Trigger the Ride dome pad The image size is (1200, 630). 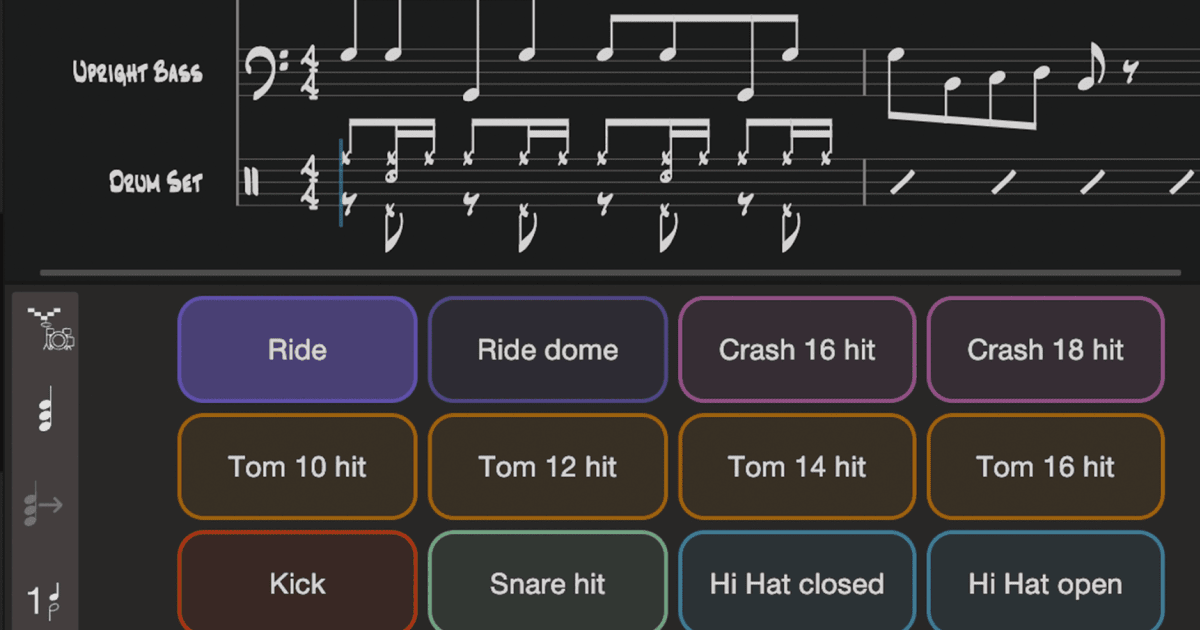[547, 350]
